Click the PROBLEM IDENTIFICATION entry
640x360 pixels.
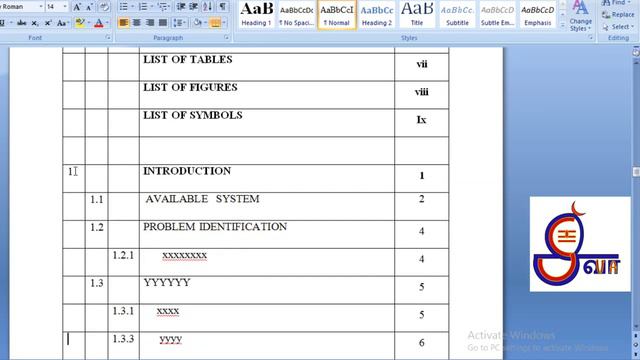coord(215,227)
